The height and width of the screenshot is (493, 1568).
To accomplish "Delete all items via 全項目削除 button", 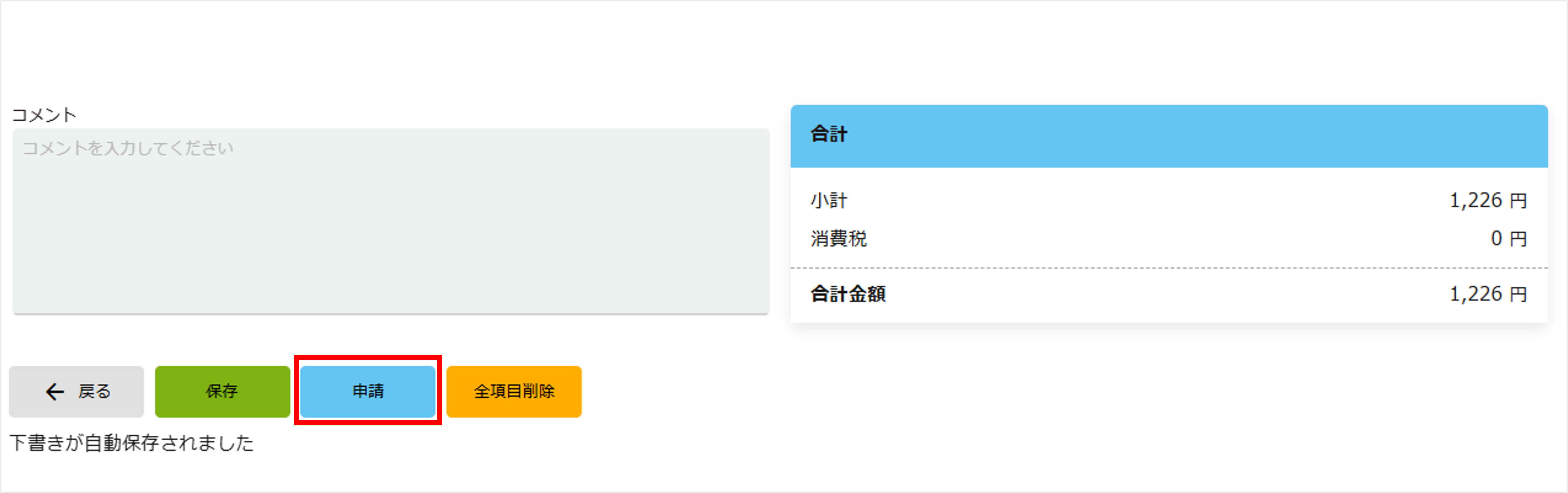I will (x=514, y=391).
